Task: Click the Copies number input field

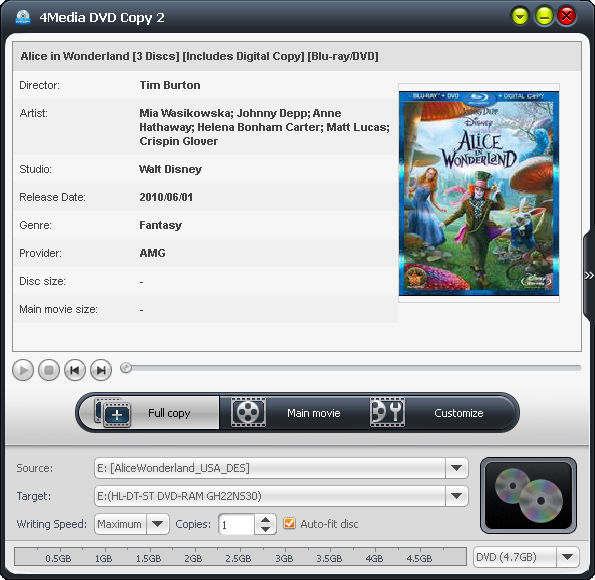Action: 236,525
